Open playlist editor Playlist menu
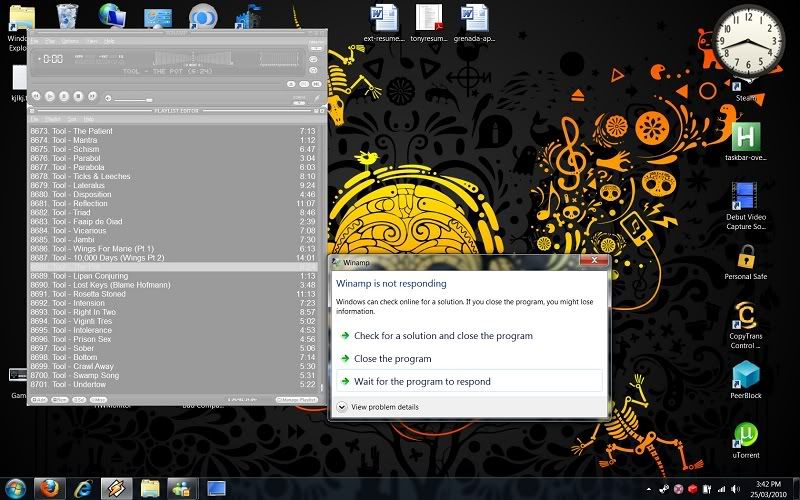This screenshot has height=500, width=800. pos(52,119)
